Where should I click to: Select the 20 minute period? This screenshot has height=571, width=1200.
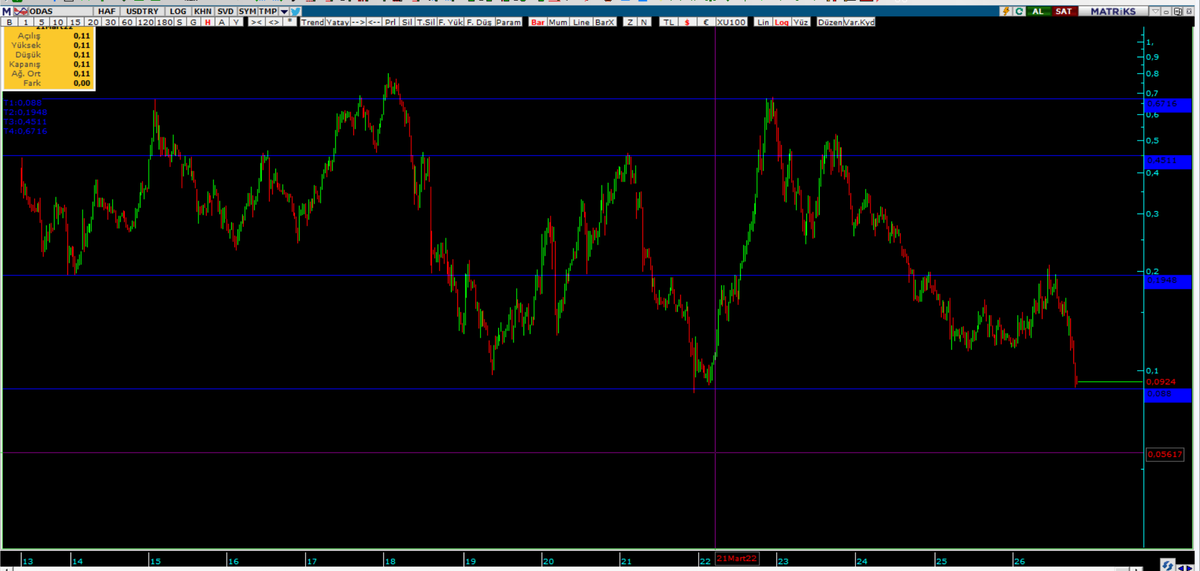93,22
